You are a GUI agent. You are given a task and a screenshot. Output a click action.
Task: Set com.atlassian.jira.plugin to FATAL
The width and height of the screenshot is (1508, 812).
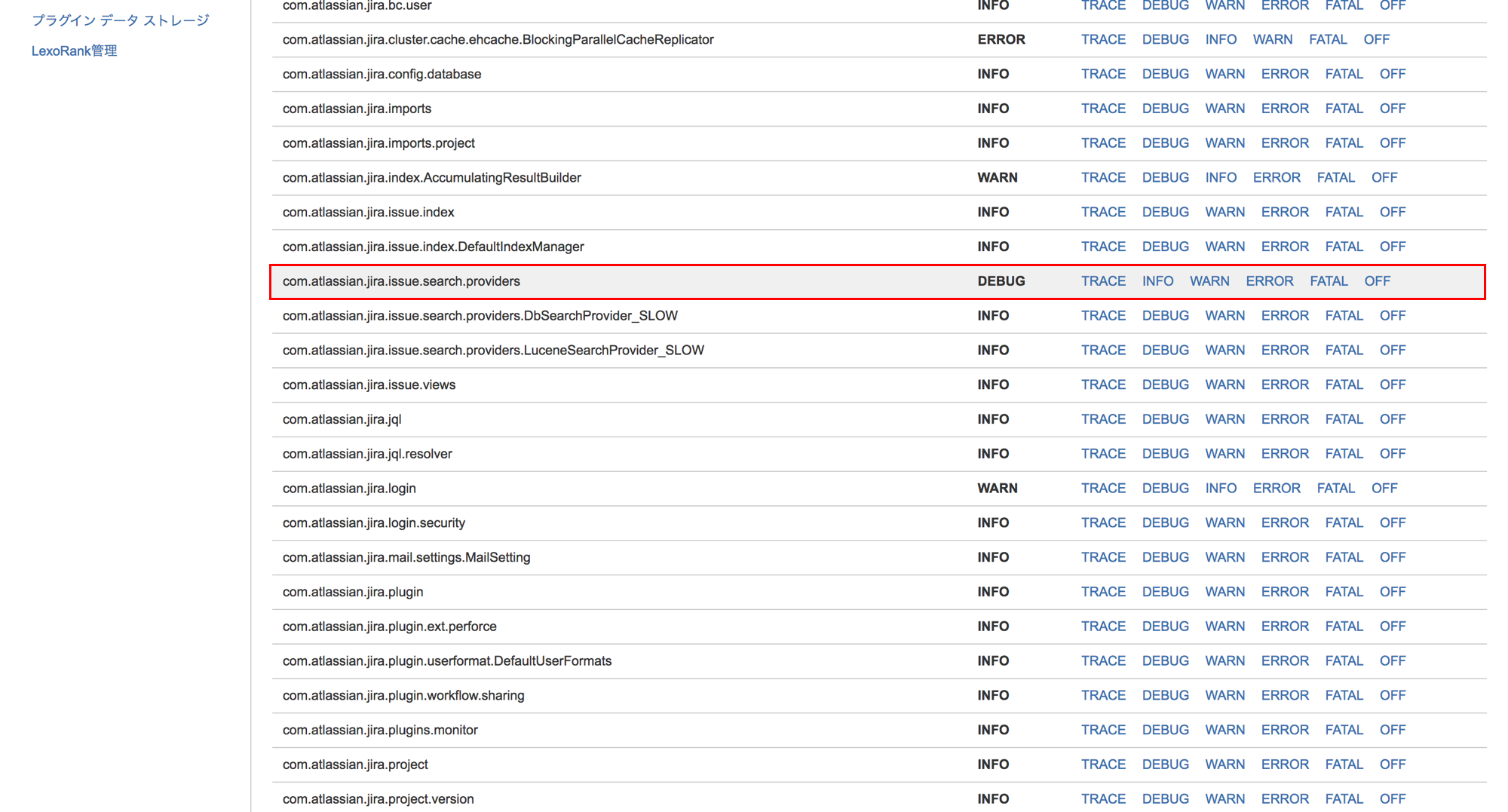point(1344,592)
